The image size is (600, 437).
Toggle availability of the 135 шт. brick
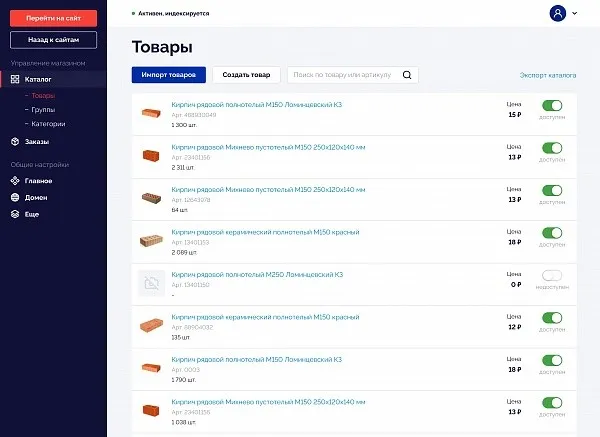click(552, 318)
